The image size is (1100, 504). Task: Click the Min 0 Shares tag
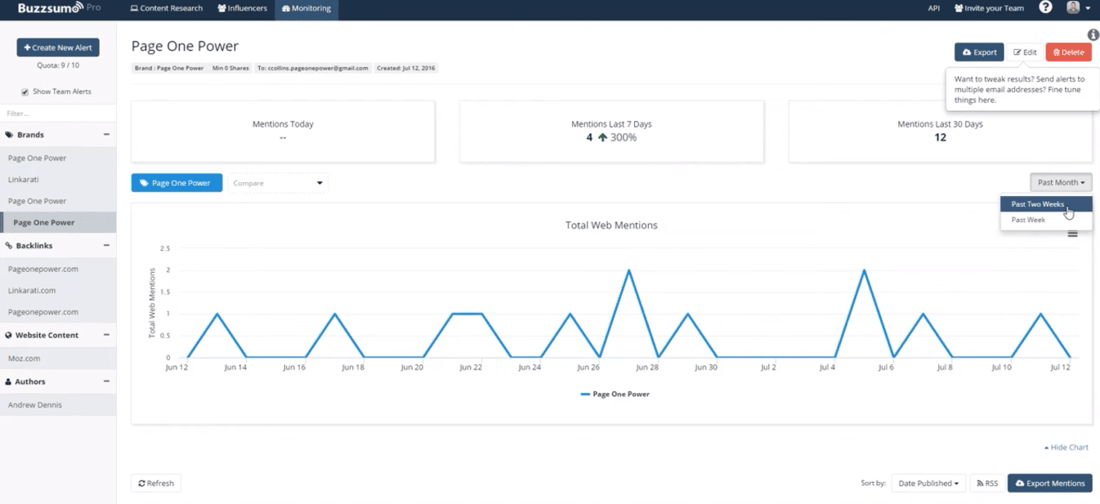pyautogui.click(x=231, y=68)
